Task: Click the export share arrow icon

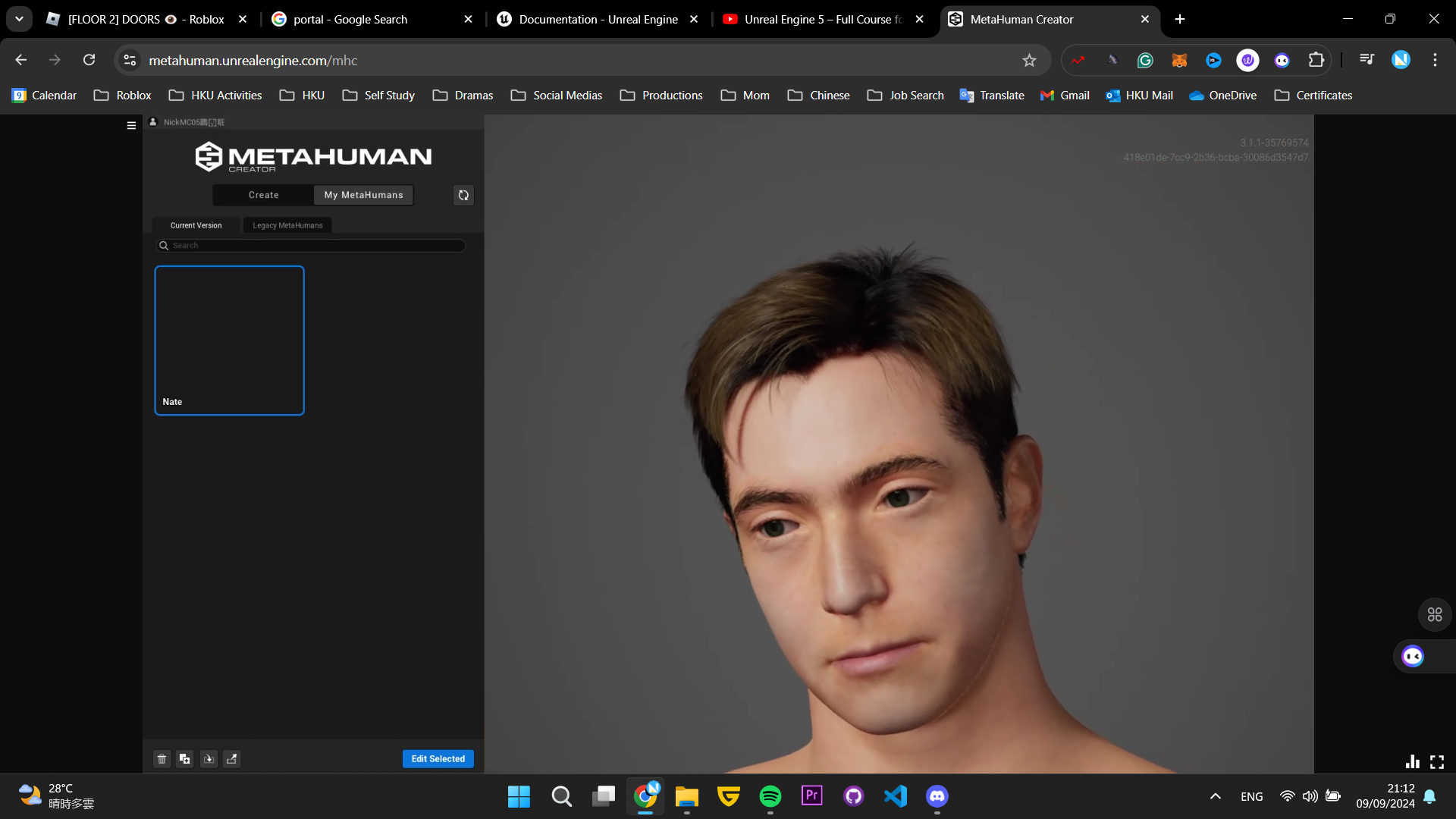Action: coord(232,759)
